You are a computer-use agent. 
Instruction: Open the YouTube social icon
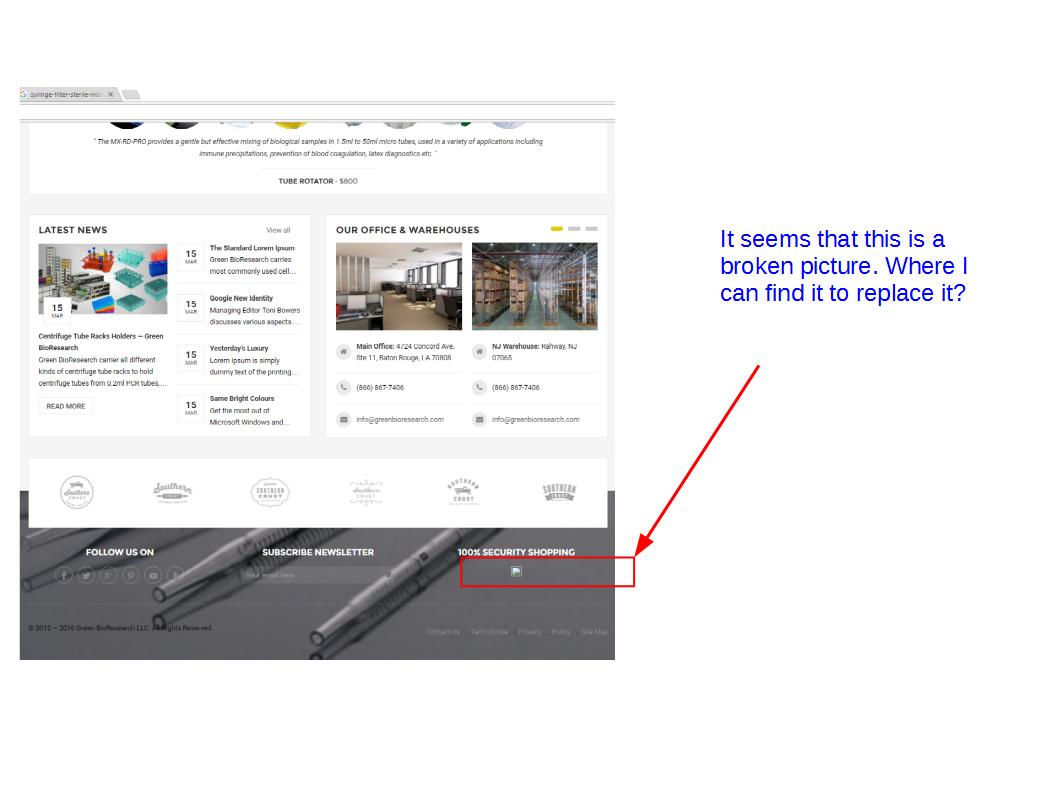153,575
